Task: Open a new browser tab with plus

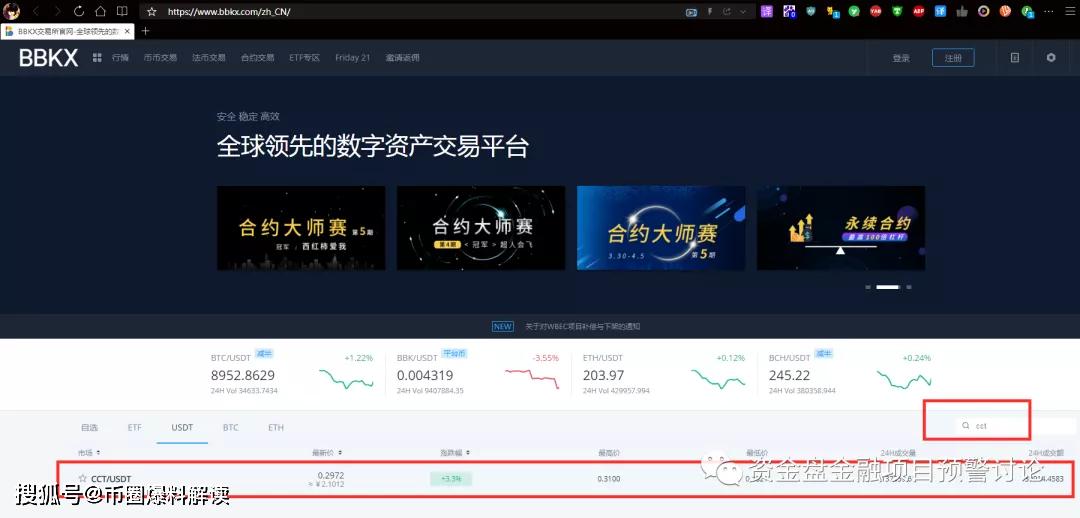Action: coord(145,31)
